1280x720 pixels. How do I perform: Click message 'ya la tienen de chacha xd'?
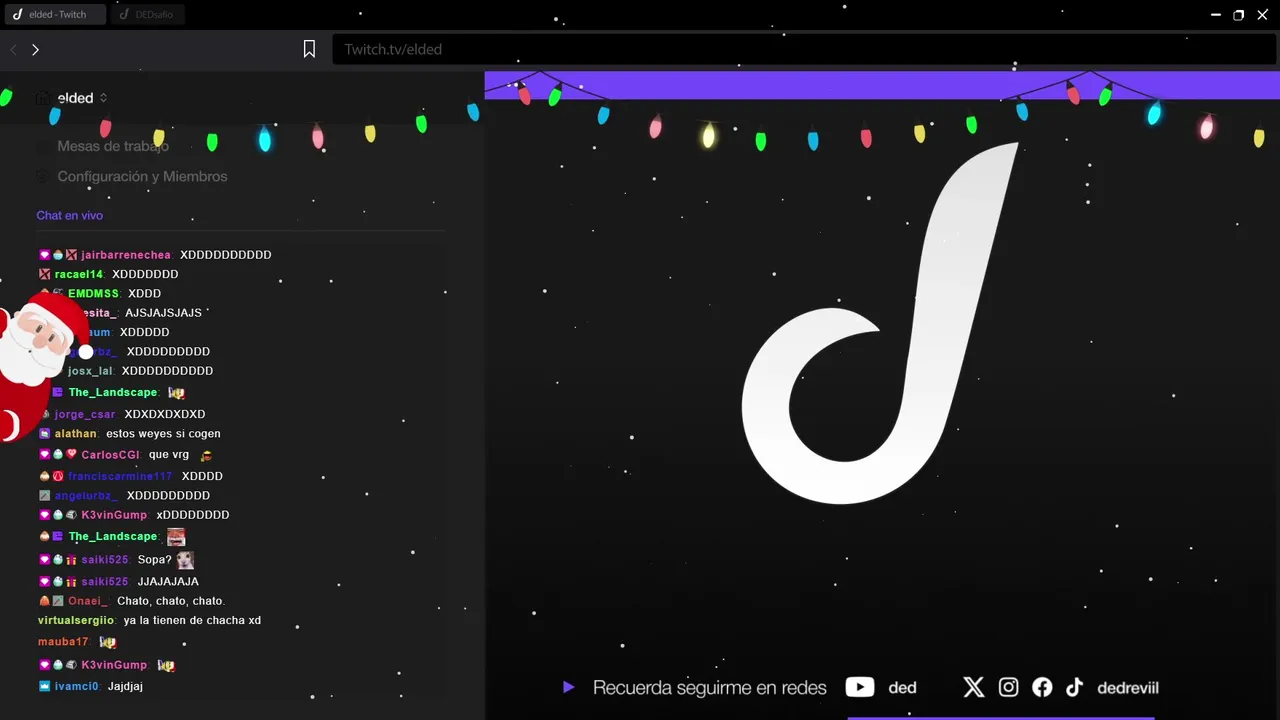pos(192,620)
